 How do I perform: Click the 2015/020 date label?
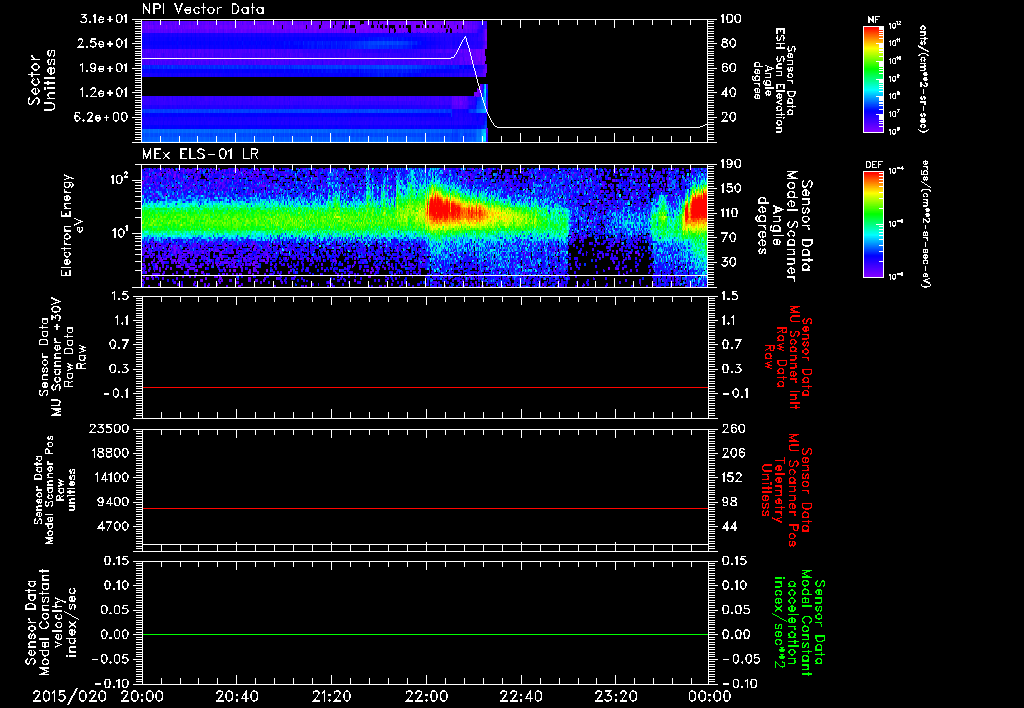click(x=70, y=696)
